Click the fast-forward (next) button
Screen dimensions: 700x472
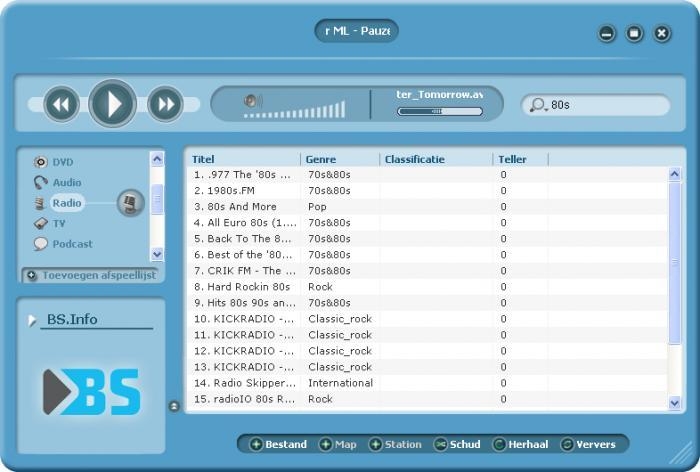165,104
